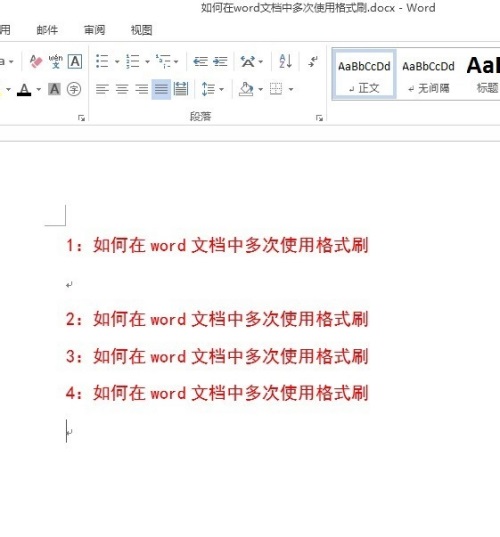Toggle Show/Hide paragraph marks

pyautogui.click(x=313, y=62)
